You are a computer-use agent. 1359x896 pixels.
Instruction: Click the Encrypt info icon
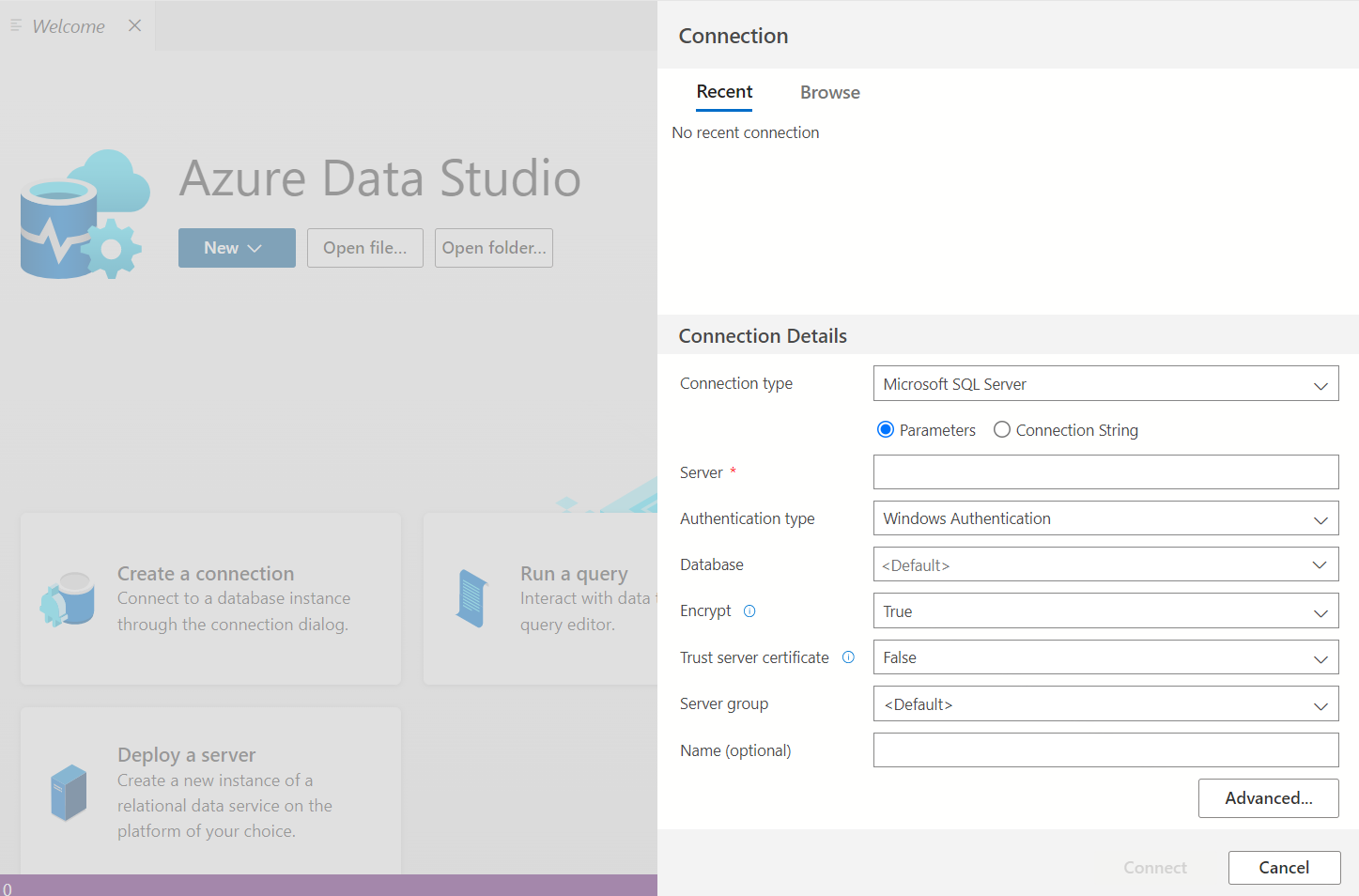click(x=749, y=610)
